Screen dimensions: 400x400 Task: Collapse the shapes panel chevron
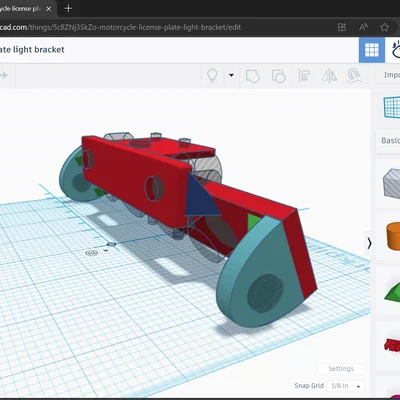pos(369,243)
